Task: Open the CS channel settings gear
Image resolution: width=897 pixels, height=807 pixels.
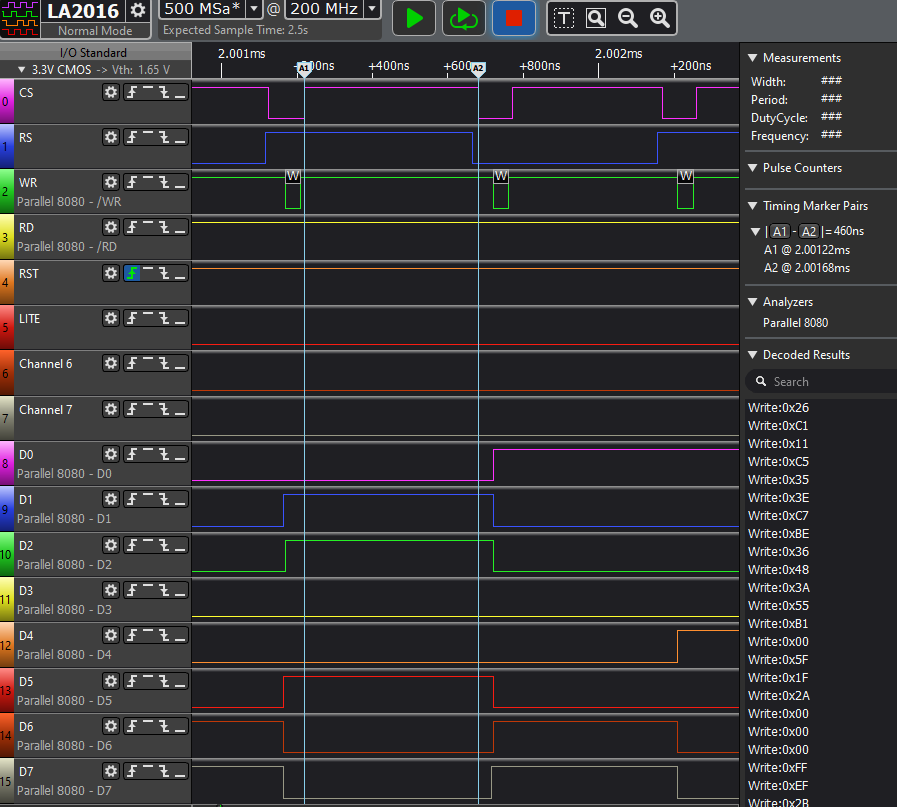Action: pyautogui.click(x=110, y=92)
